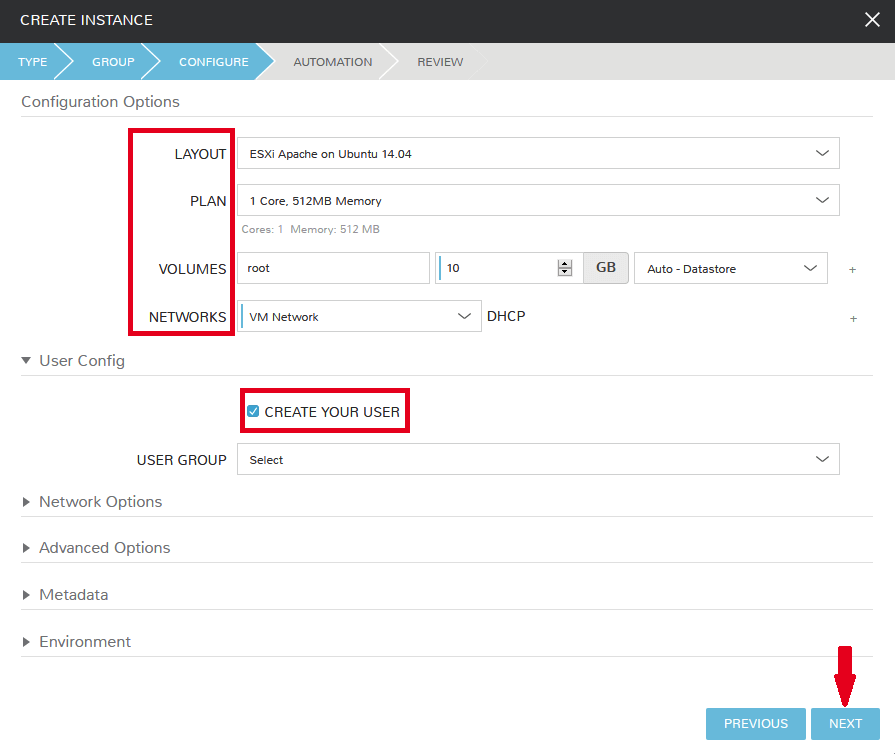
Task: Click the volume name field containing root
Action: click(333, 269)
